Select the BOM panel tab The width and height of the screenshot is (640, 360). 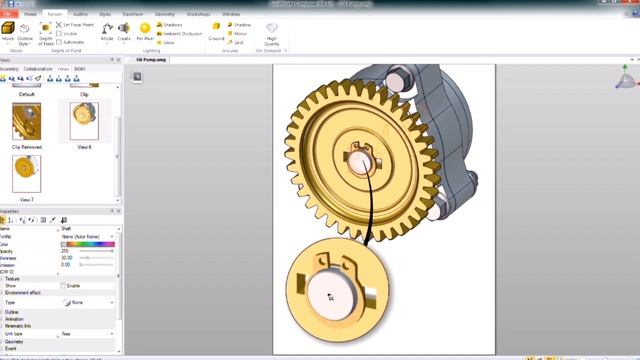point(80,69)
